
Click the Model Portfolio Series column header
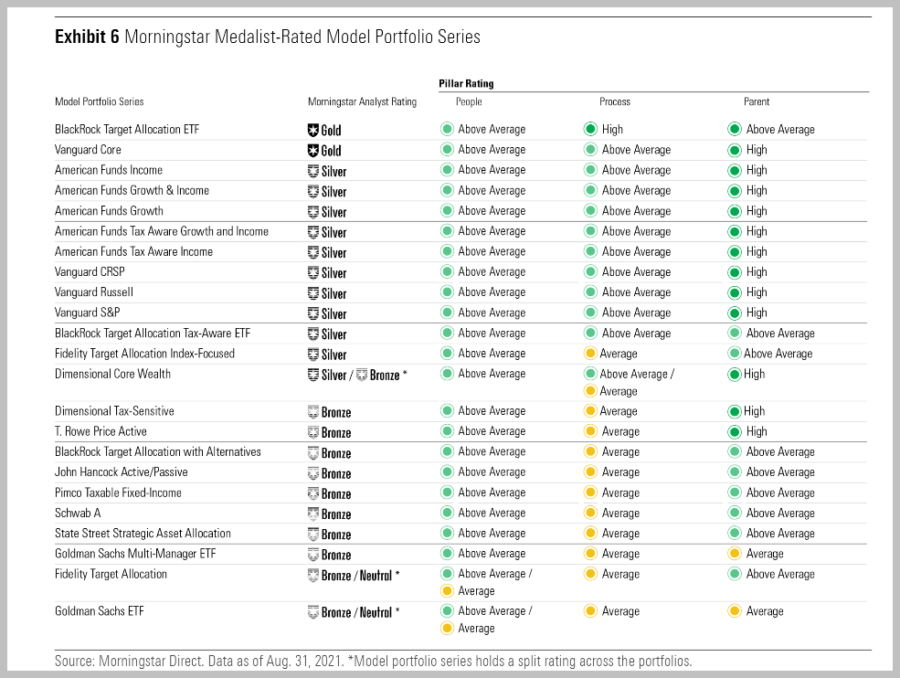(x=99, y=102)
